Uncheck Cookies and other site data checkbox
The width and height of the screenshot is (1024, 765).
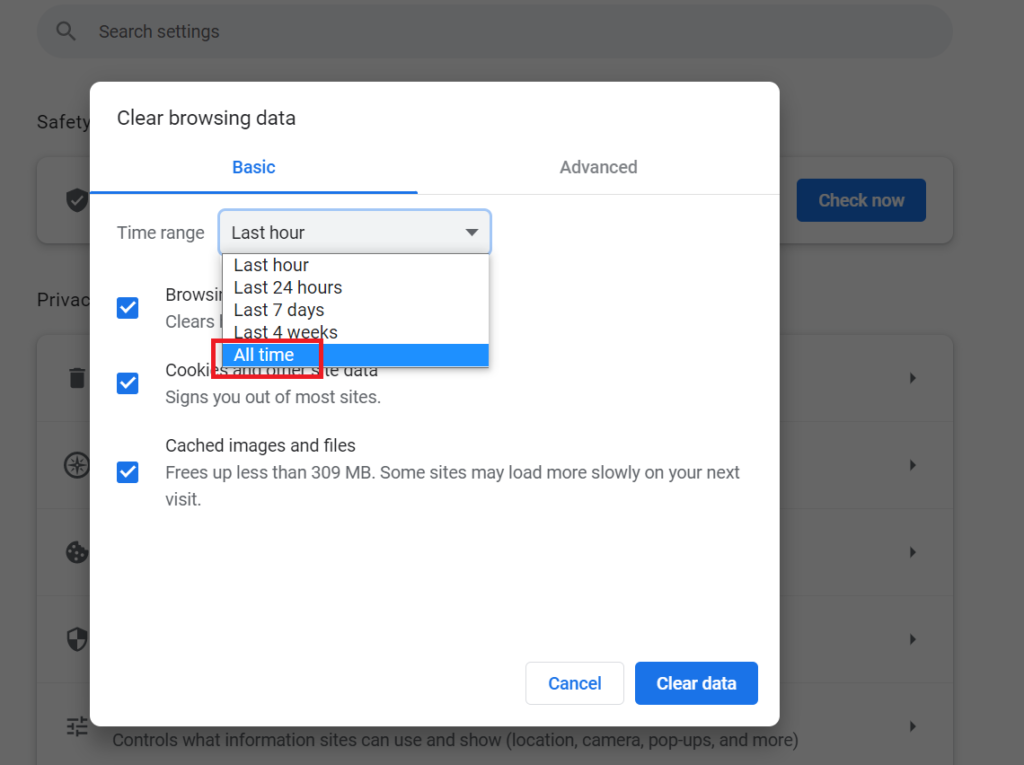[128, 383]
